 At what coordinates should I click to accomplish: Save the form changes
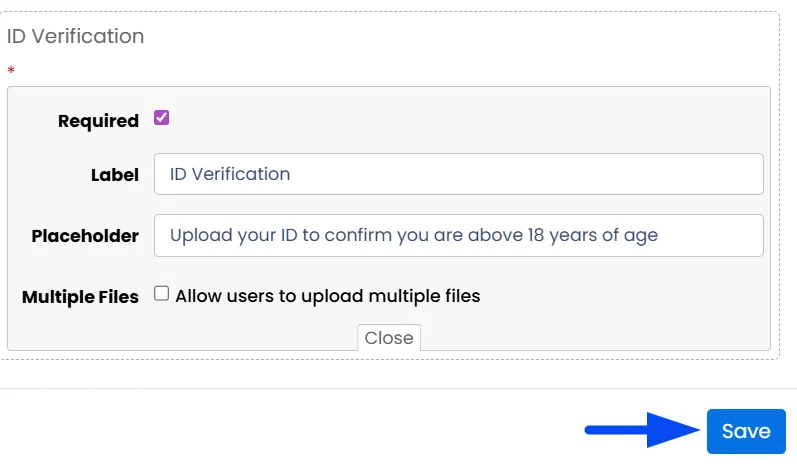pos(746,431)
